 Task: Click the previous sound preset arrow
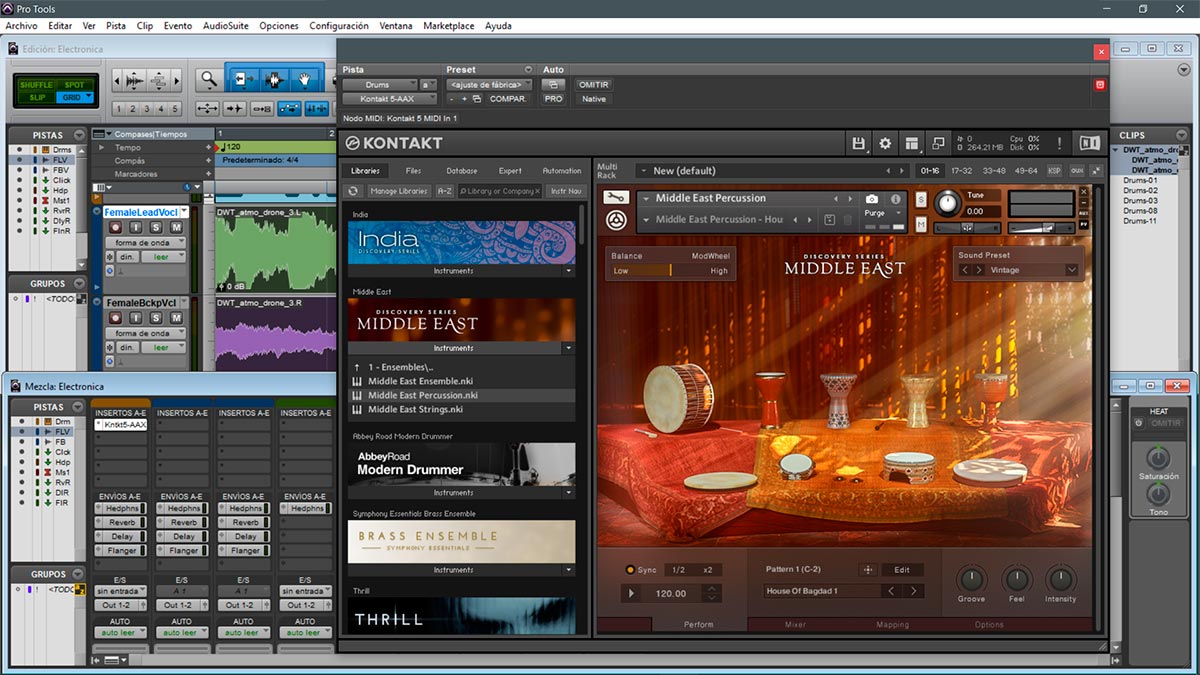click(965, 270)
